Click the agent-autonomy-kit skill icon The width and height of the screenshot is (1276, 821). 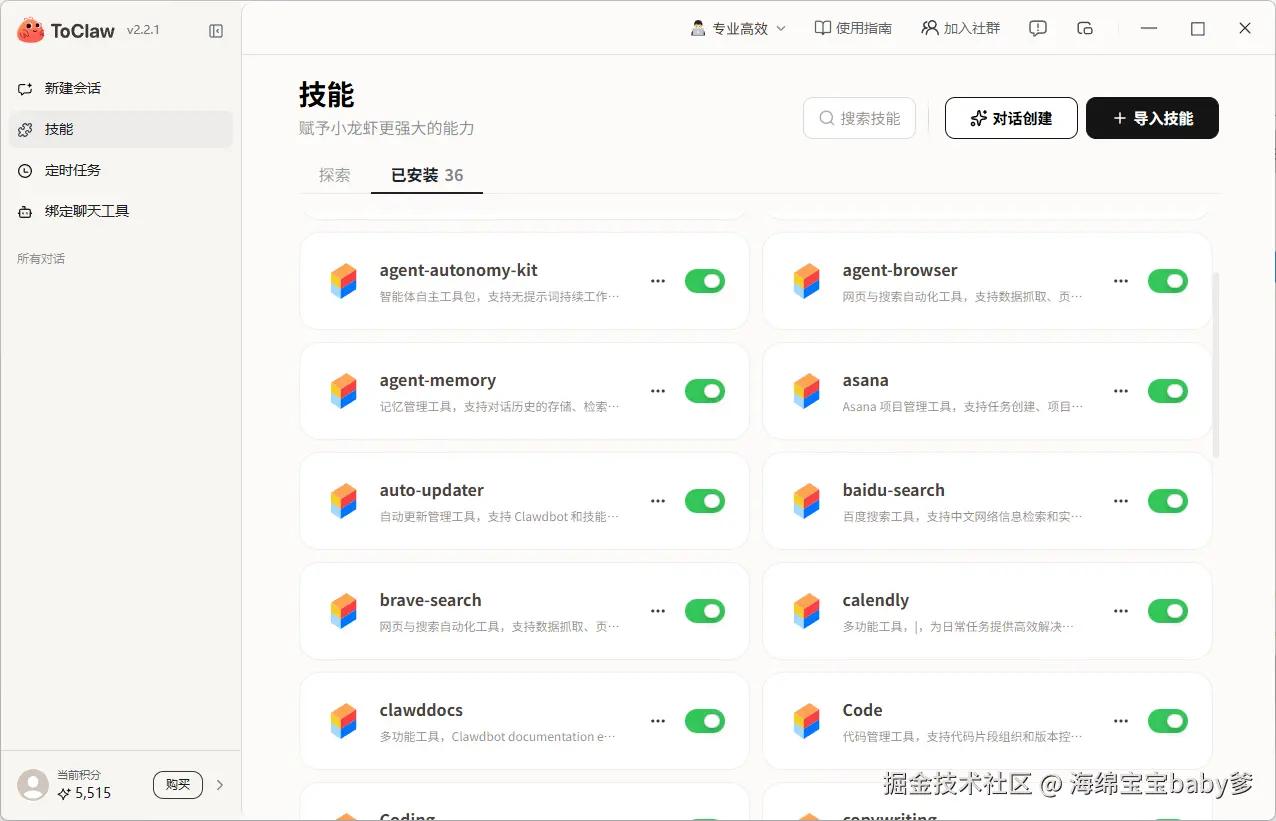click(x=344, y=281)
